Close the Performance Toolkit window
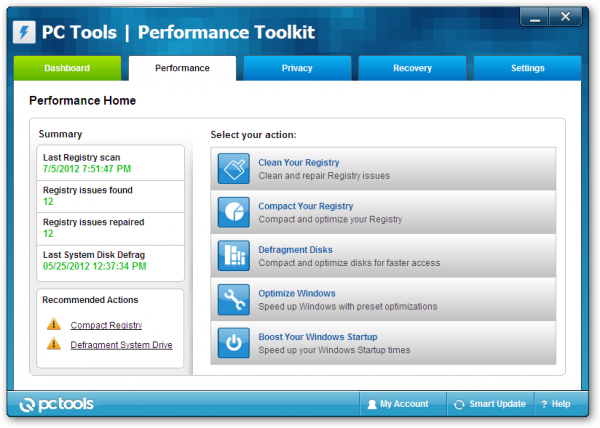 point(566,17)
